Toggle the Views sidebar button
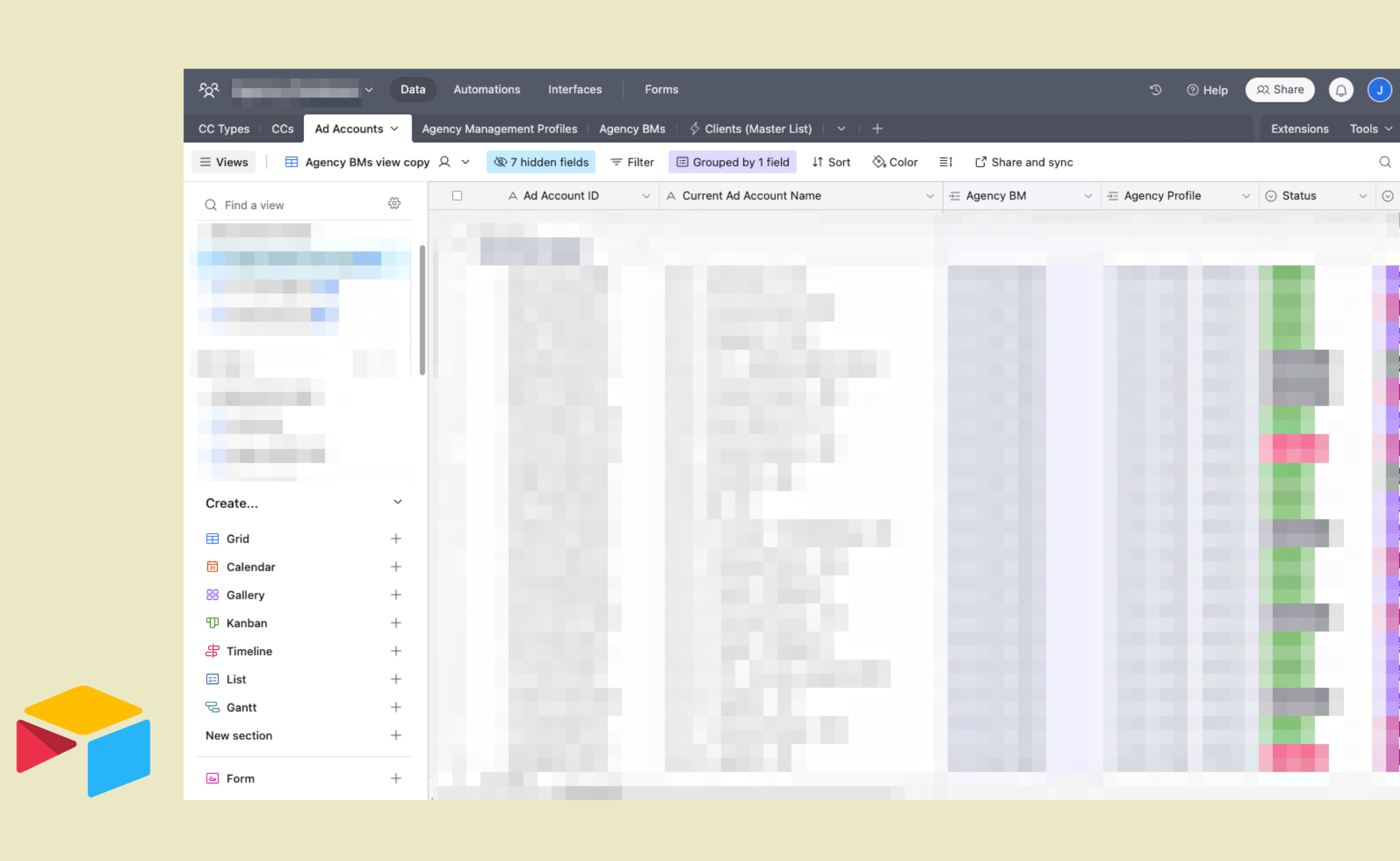Image resolution: width=1400 pixels, height=861 pixels. pos(224,162)
